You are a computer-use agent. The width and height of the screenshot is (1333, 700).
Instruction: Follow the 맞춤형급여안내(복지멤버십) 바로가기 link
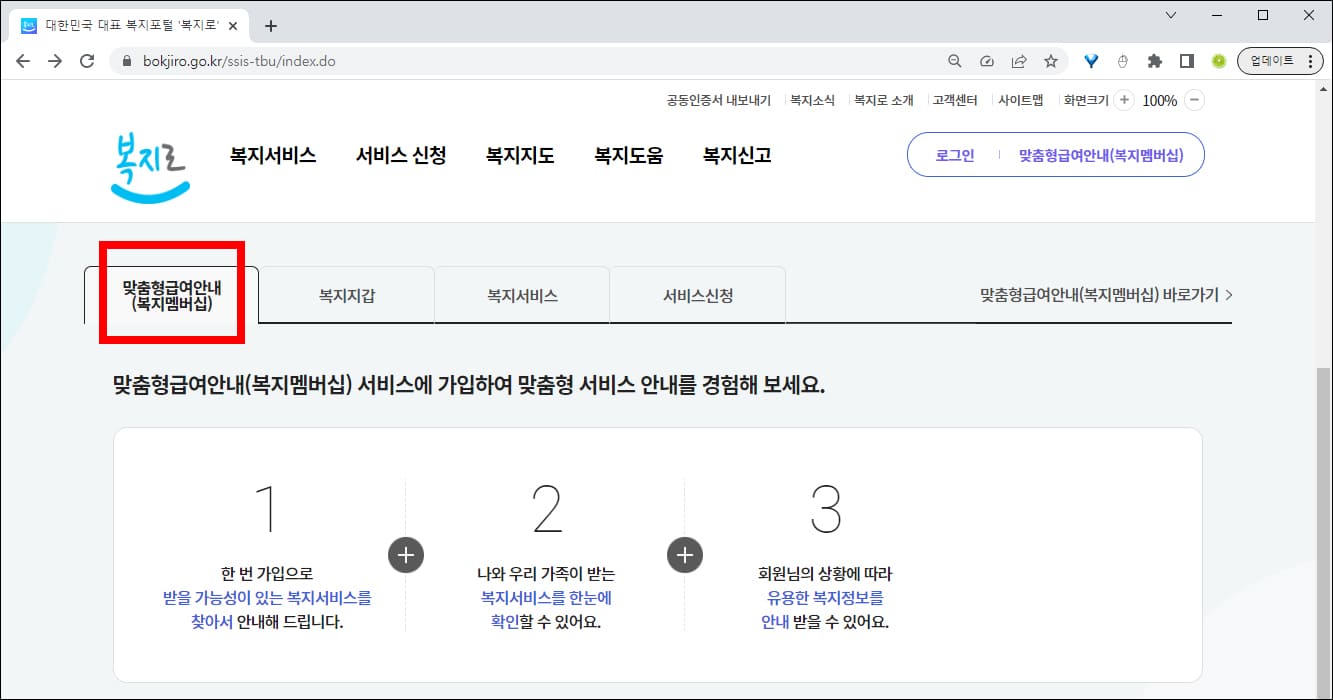click(x=1101, y=294)
